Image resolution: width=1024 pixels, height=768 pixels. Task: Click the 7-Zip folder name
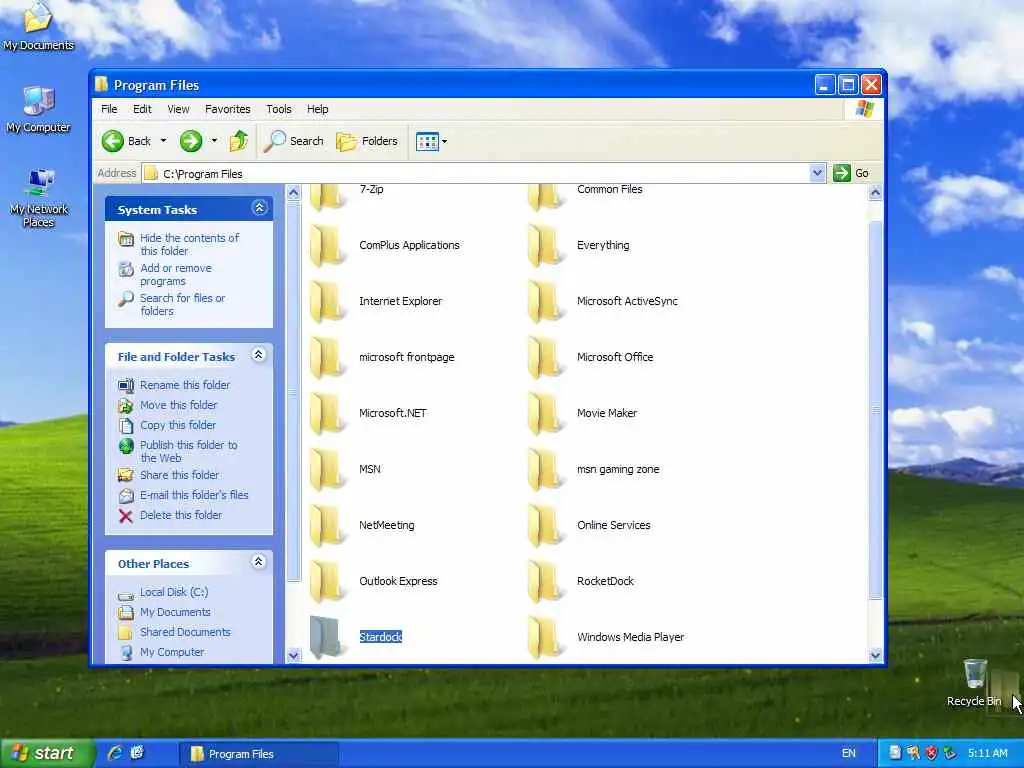(372, 189)
